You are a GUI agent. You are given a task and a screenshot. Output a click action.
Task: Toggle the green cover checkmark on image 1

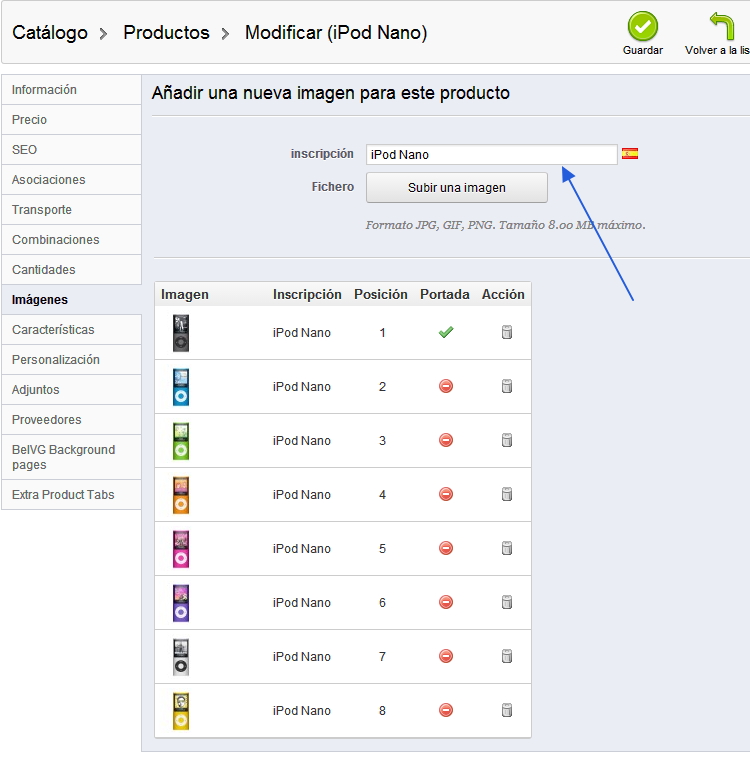click(x=446, y=333)
